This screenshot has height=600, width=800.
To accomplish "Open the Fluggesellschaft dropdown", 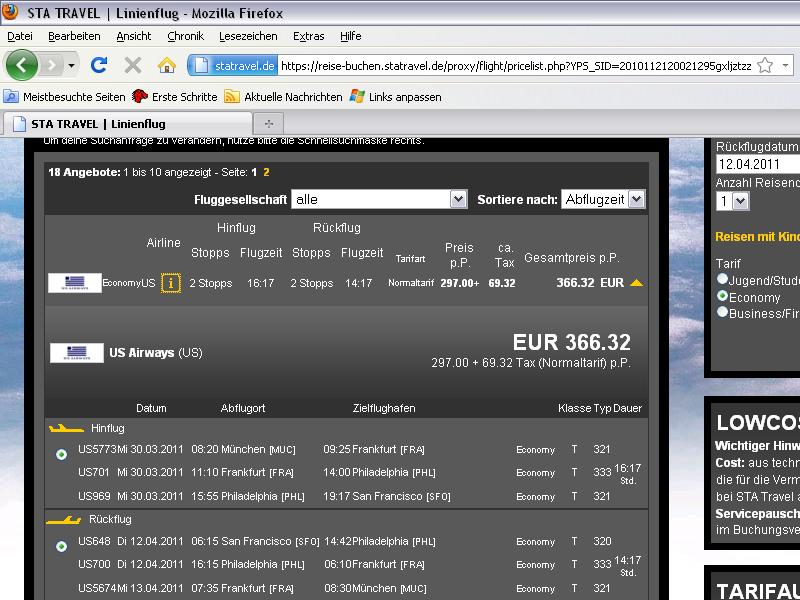I will tap(379, 199).
